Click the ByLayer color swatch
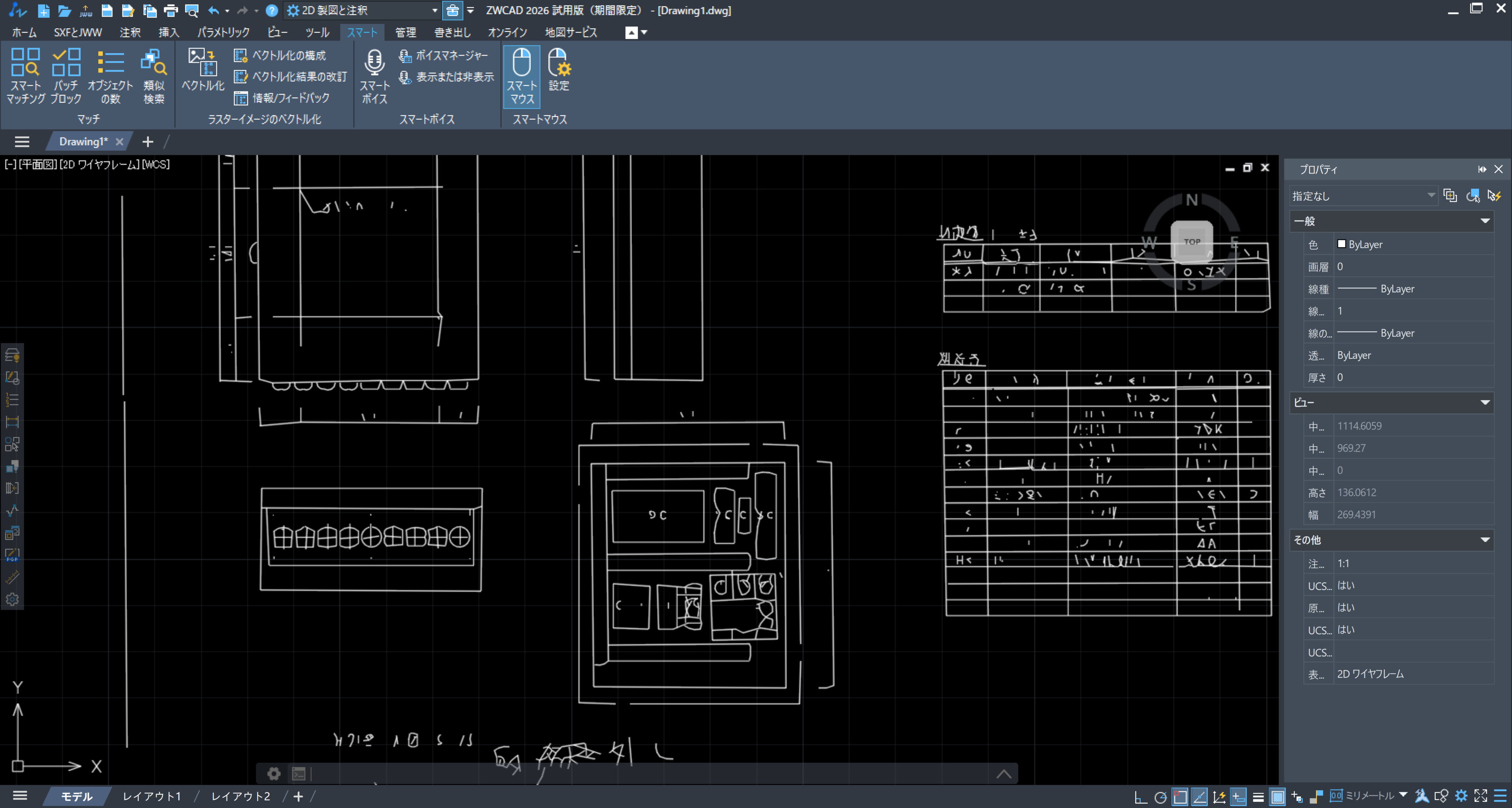The height and width of the screenshot is (808, 1512). point(1341,244)
